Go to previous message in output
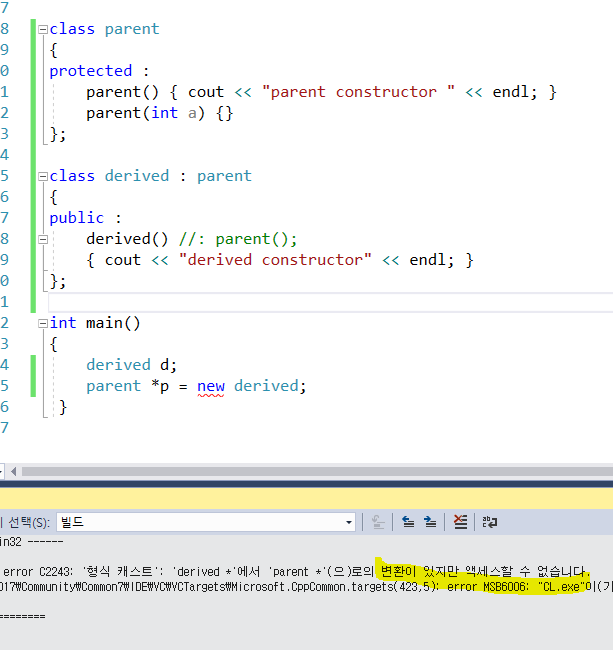Image resolution: width=613 pixels, height=650 pixels. tap(408, 522)
